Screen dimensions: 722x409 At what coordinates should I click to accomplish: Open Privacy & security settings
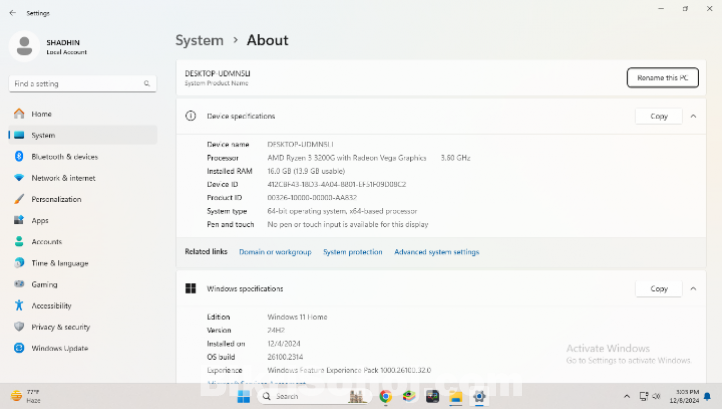pos(83,327)
